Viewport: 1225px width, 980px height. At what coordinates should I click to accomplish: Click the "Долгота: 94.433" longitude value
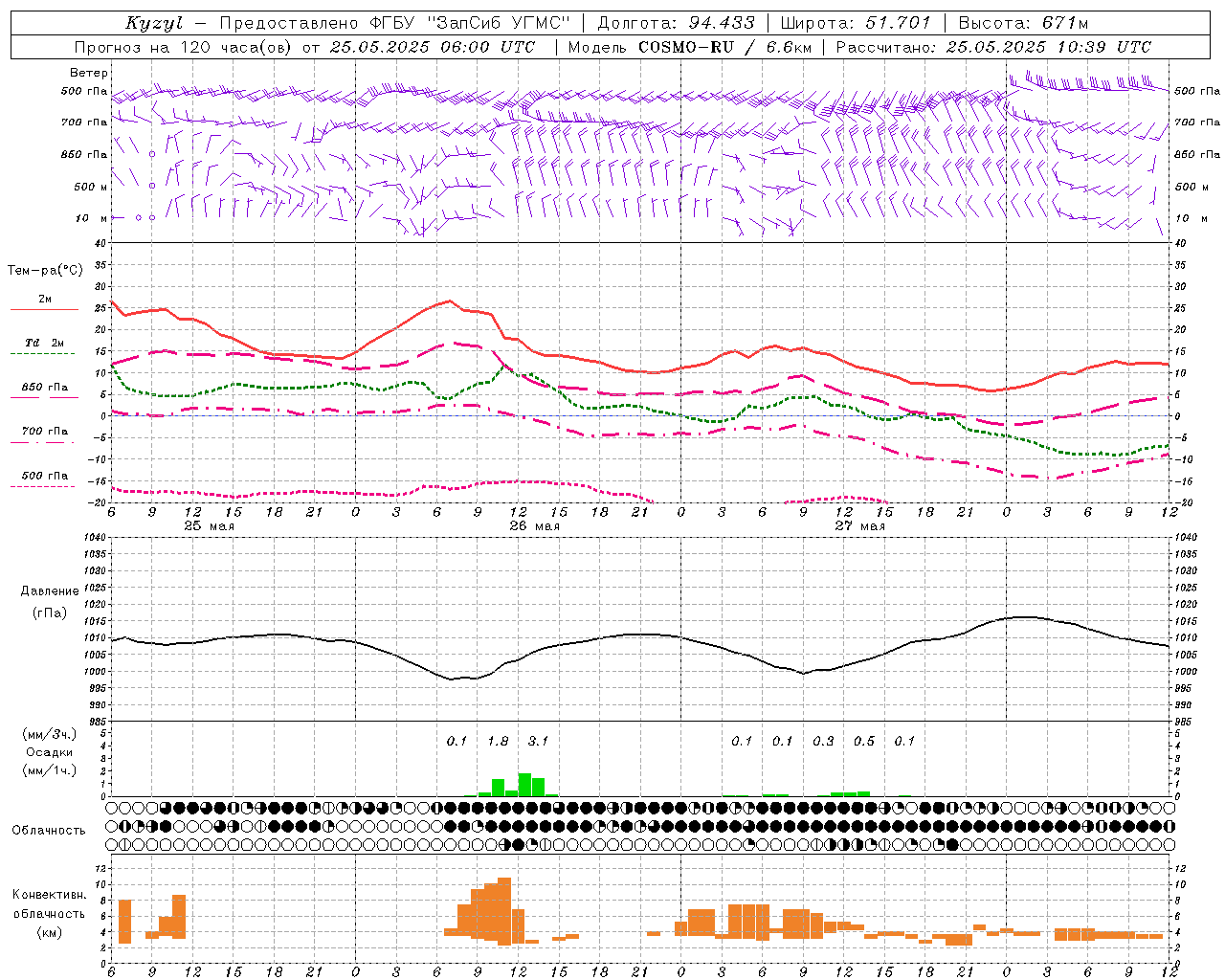(676, 23)
